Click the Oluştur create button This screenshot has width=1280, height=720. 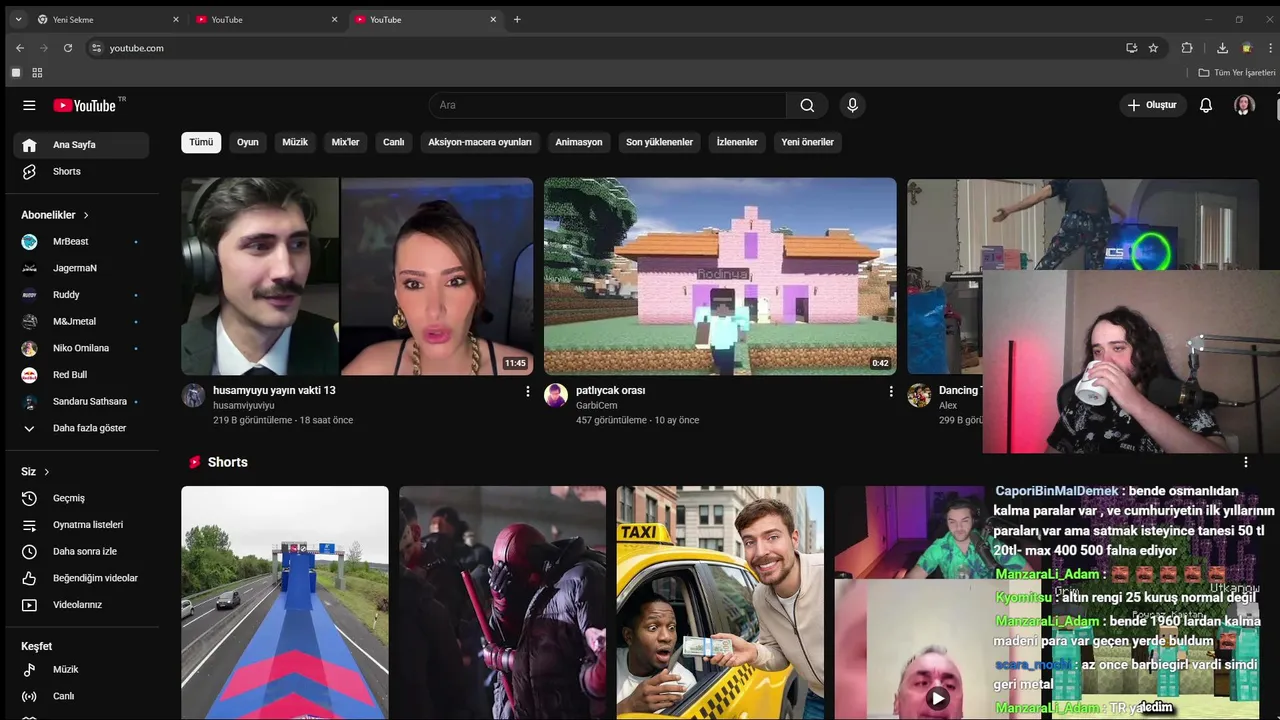[x=1152, y=105]
